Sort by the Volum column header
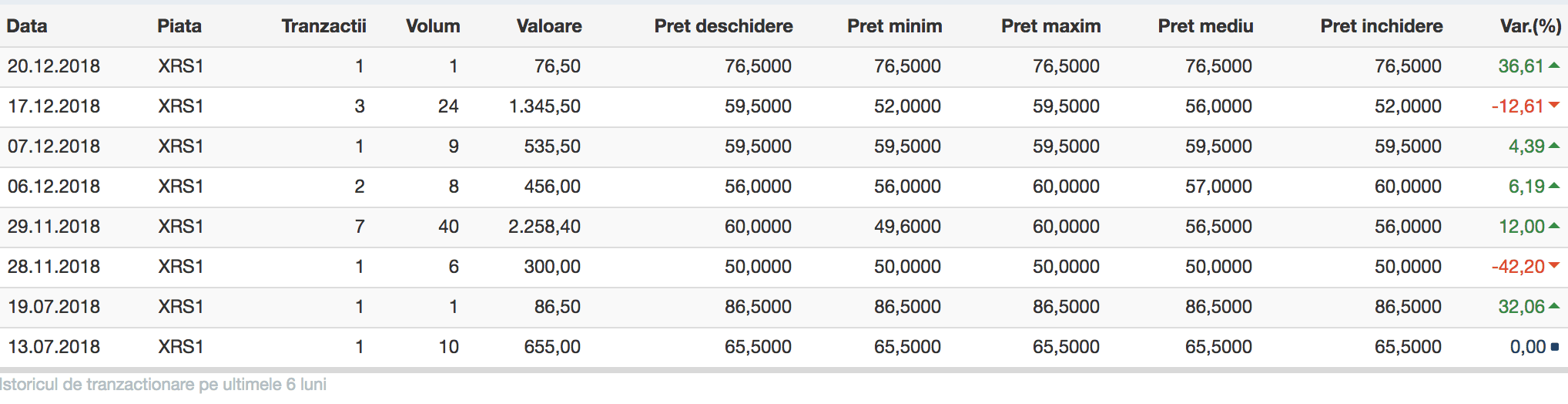This screenshot has width=1568, height=404. (433, 26)
